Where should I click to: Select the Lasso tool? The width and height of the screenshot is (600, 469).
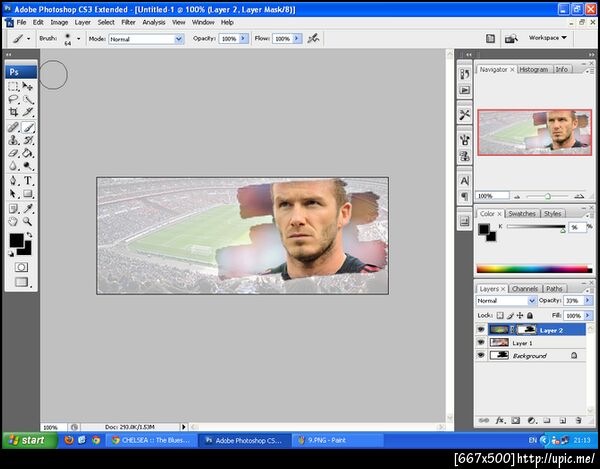pyautogui.click(x=13, y=99)
